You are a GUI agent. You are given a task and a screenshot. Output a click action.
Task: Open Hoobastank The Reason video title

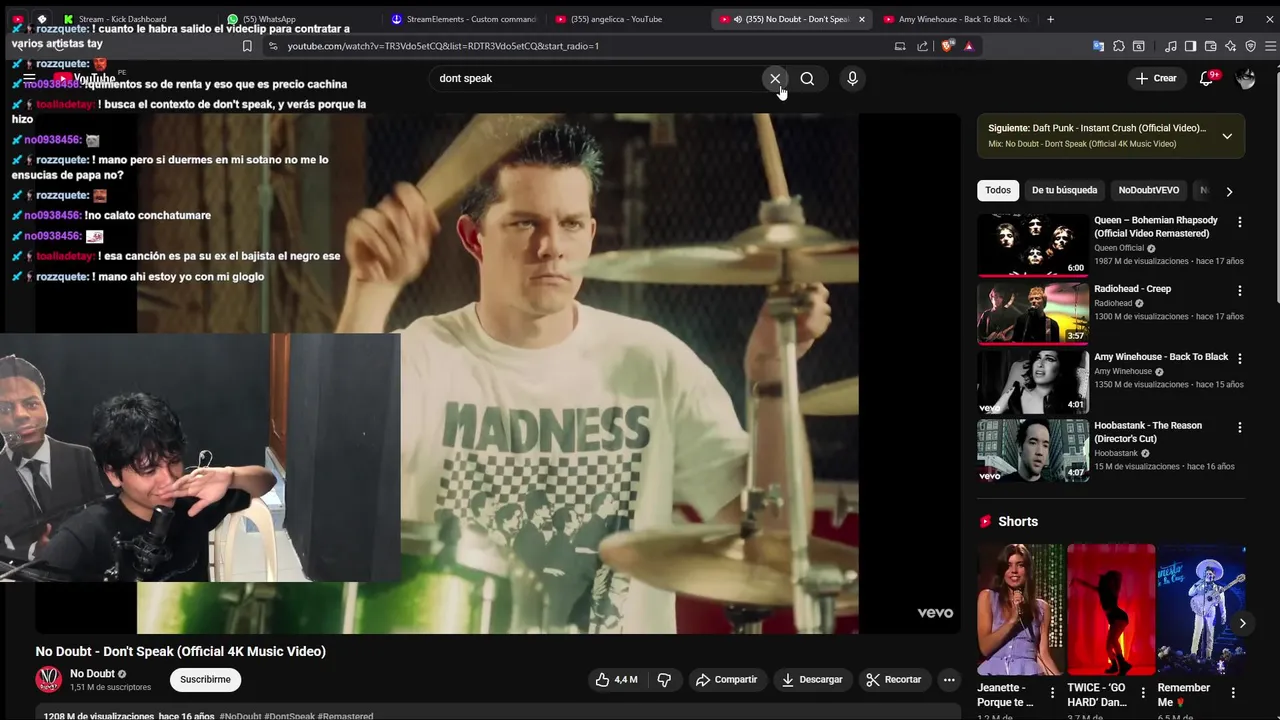(x=1148, y=432)
